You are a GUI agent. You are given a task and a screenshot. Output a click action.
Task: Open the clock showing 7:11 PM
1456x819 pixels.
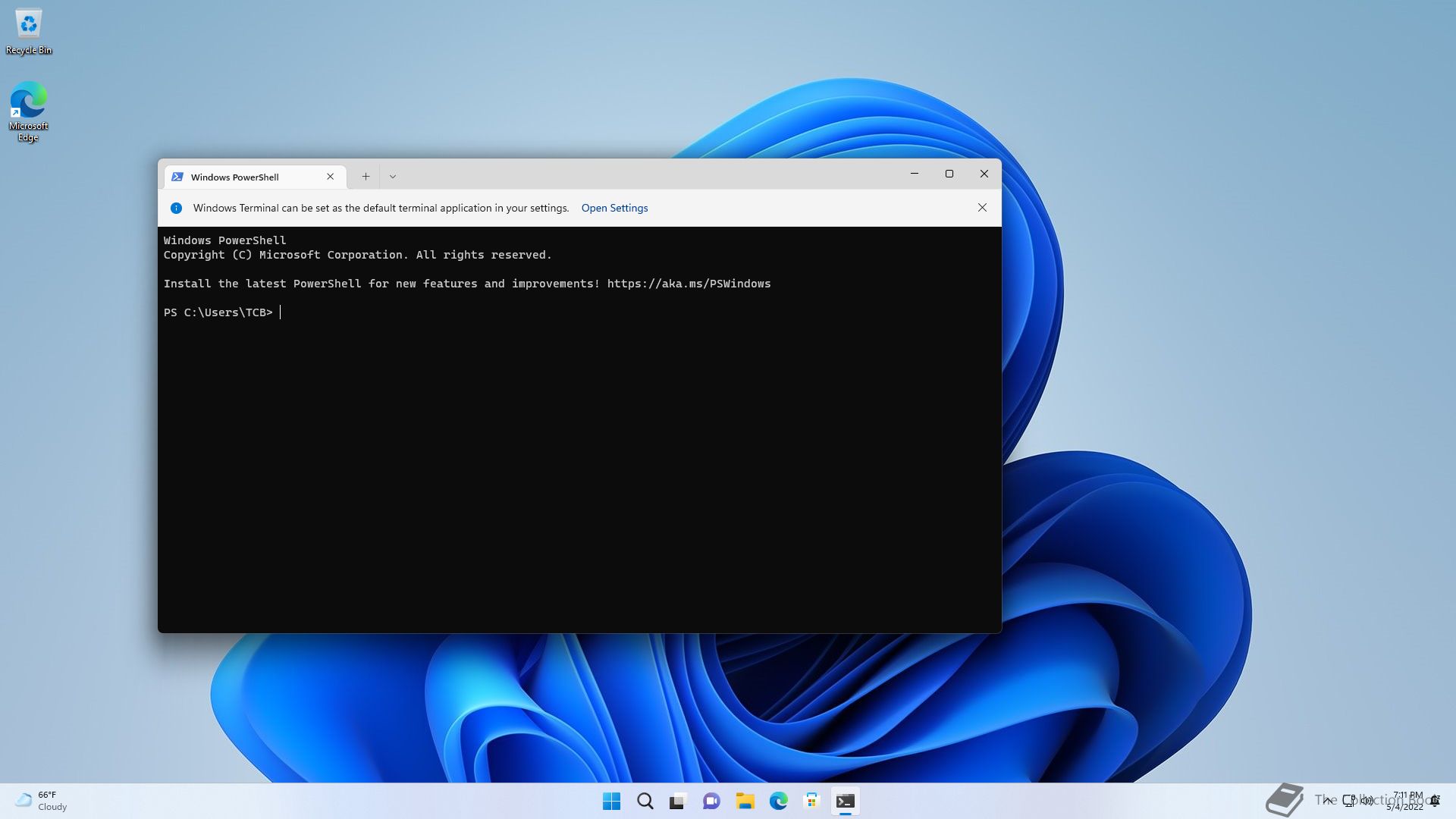pos(1405,801)
